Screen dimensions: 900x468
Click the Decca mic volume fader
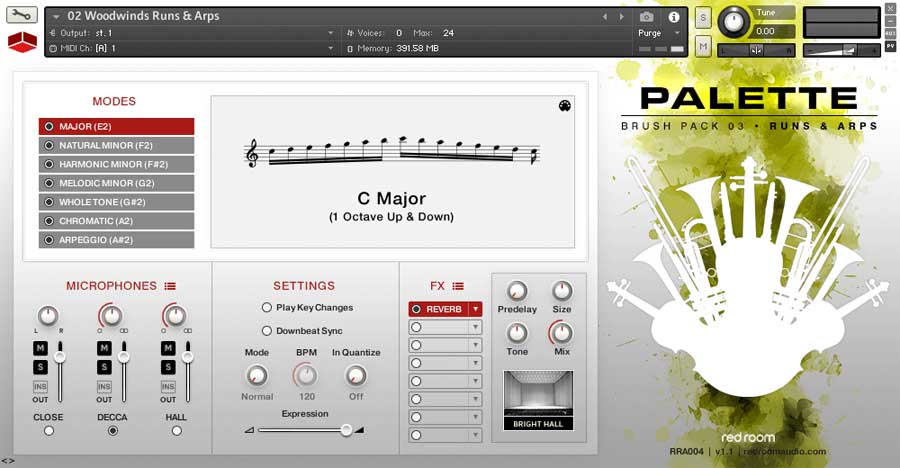click(x=123, y=357)
